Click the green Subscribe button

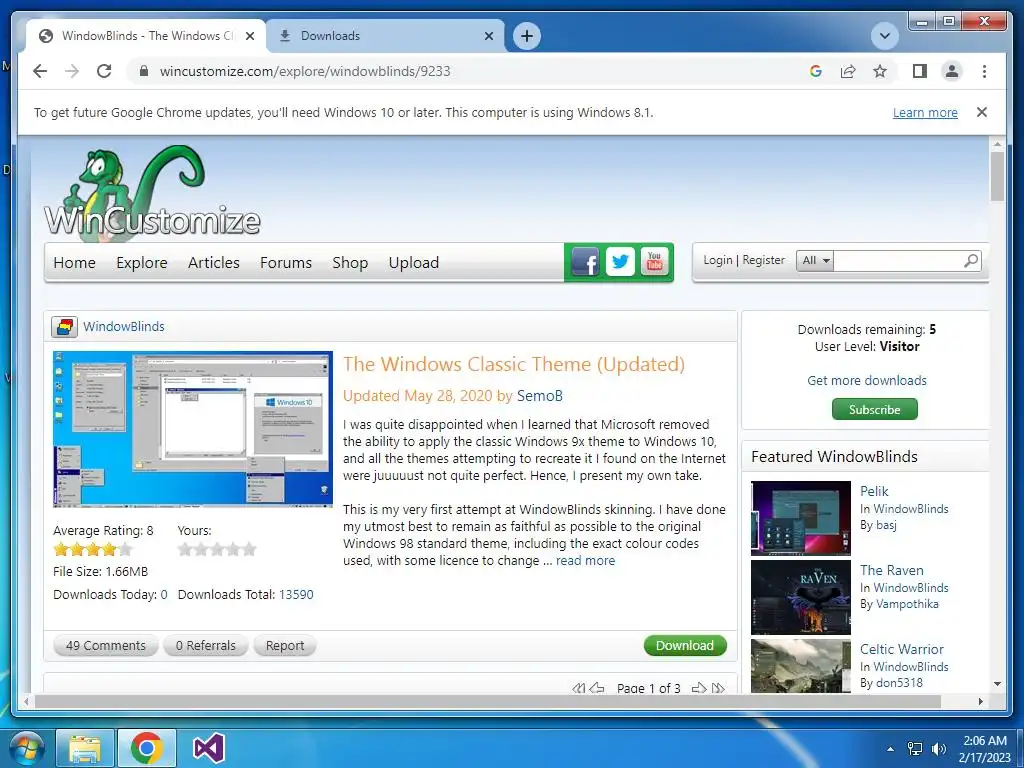click(x=874, y=409)
